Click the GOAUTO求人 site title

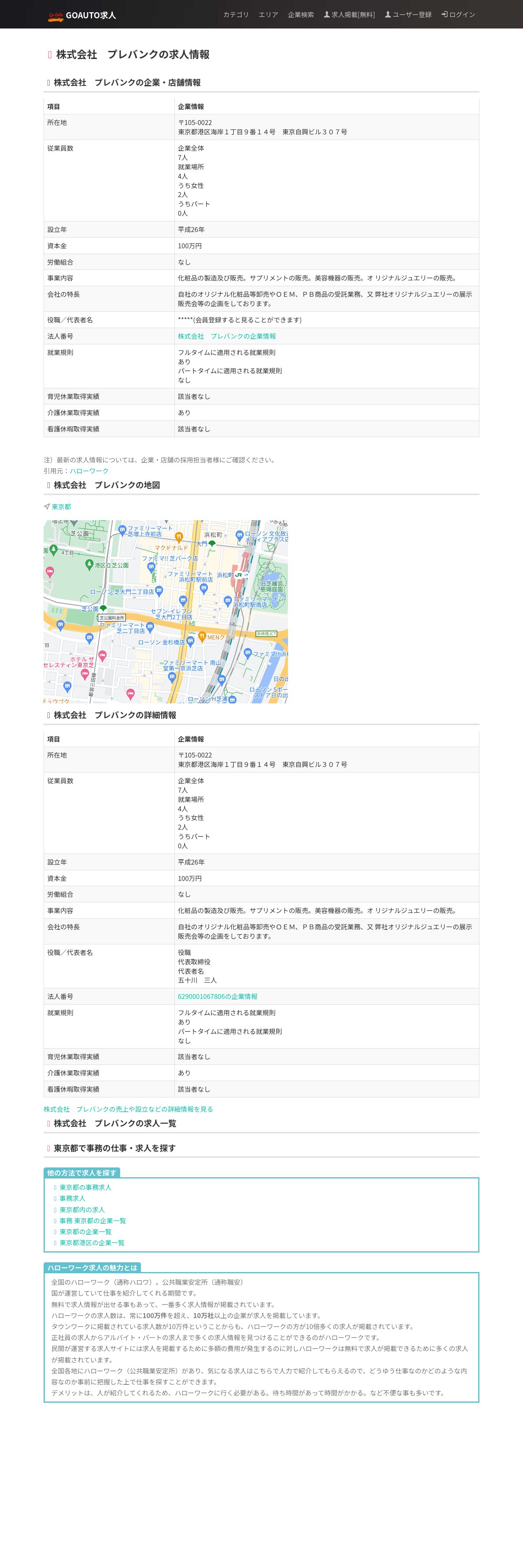pyautogui.click(x=91, y=15)
